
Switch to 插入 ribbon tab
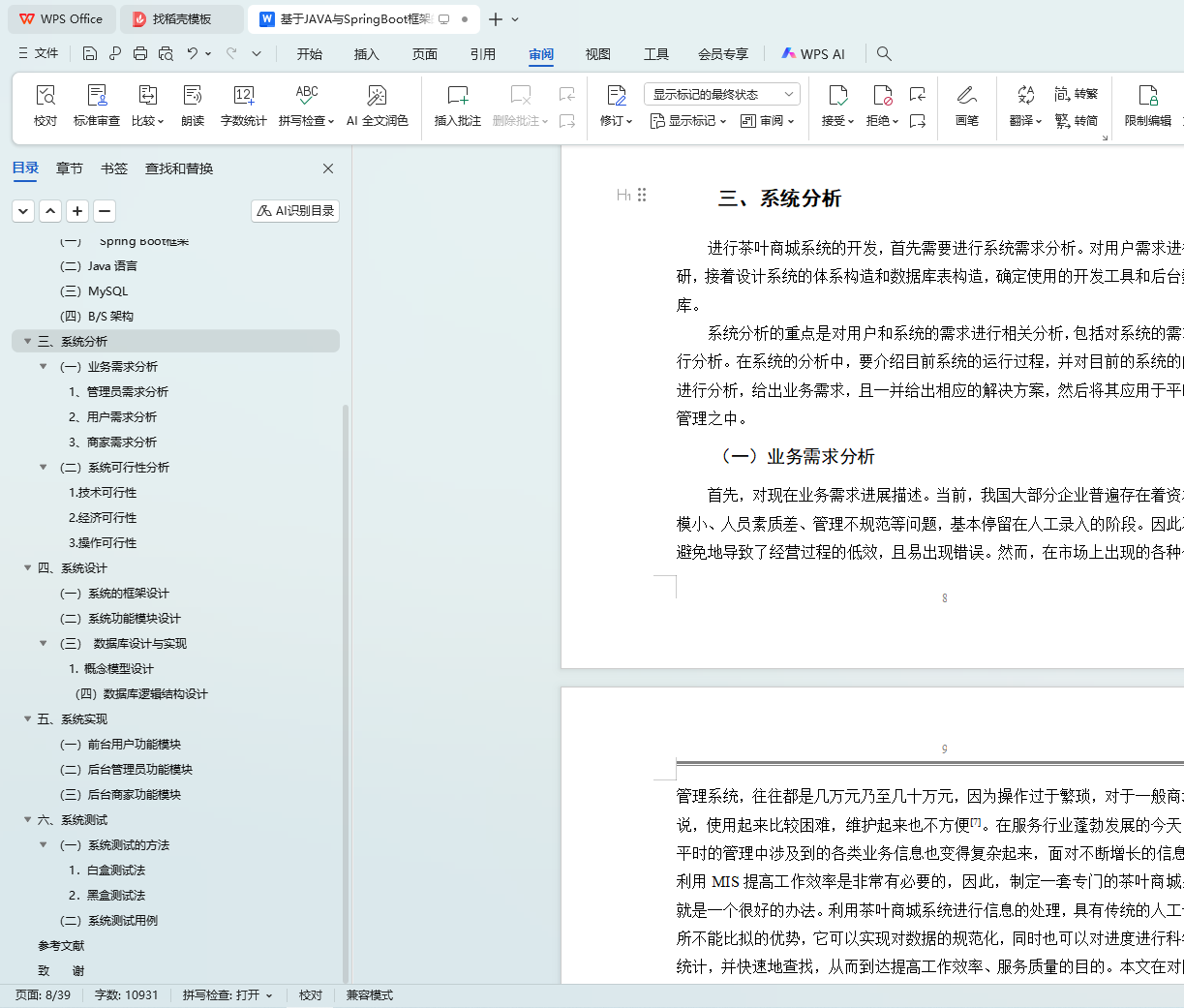[x=367, y=54]
